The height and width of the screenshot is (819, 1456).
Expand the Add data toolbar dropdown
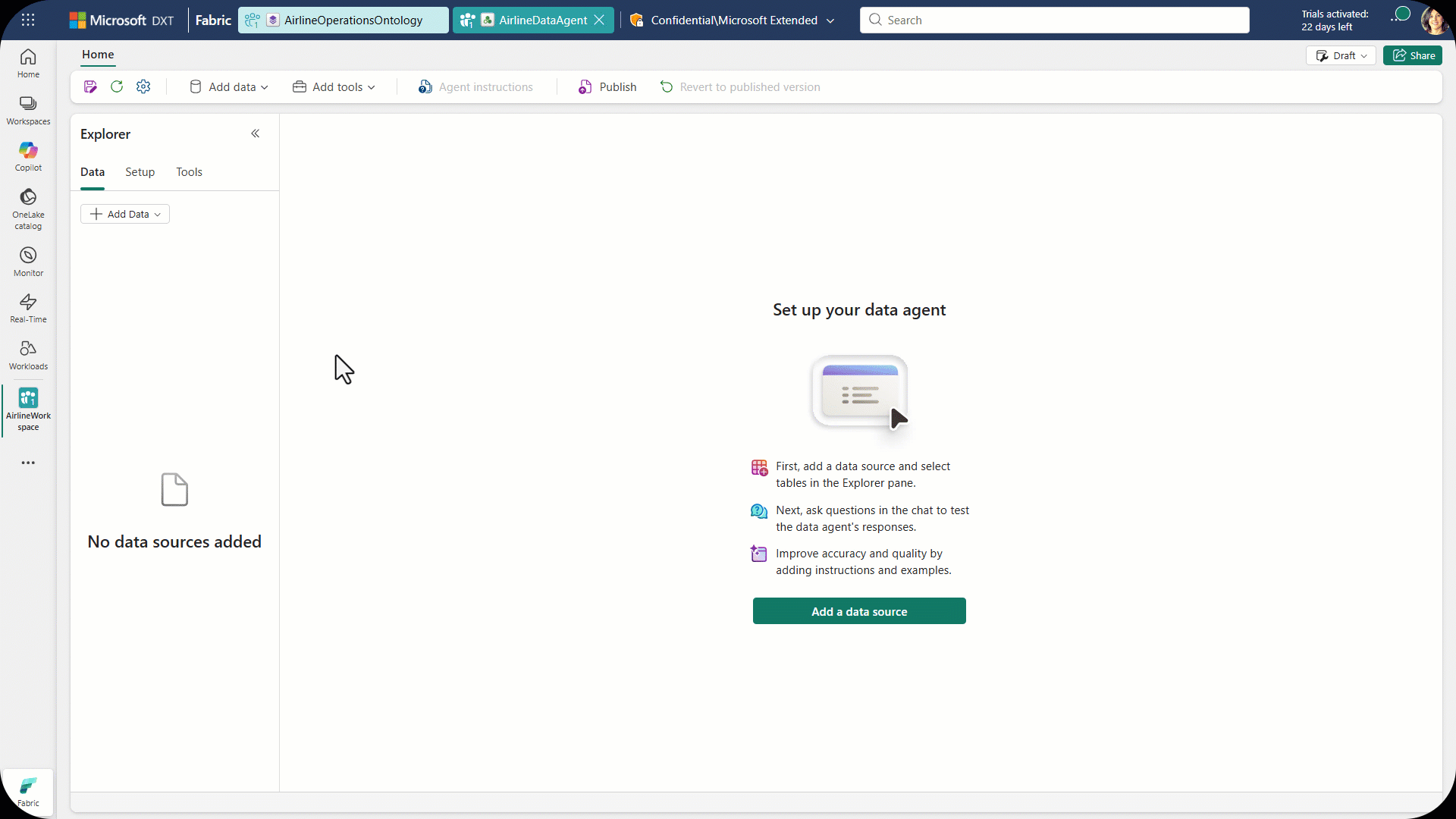pyautogui.click(x=228, y=87)
